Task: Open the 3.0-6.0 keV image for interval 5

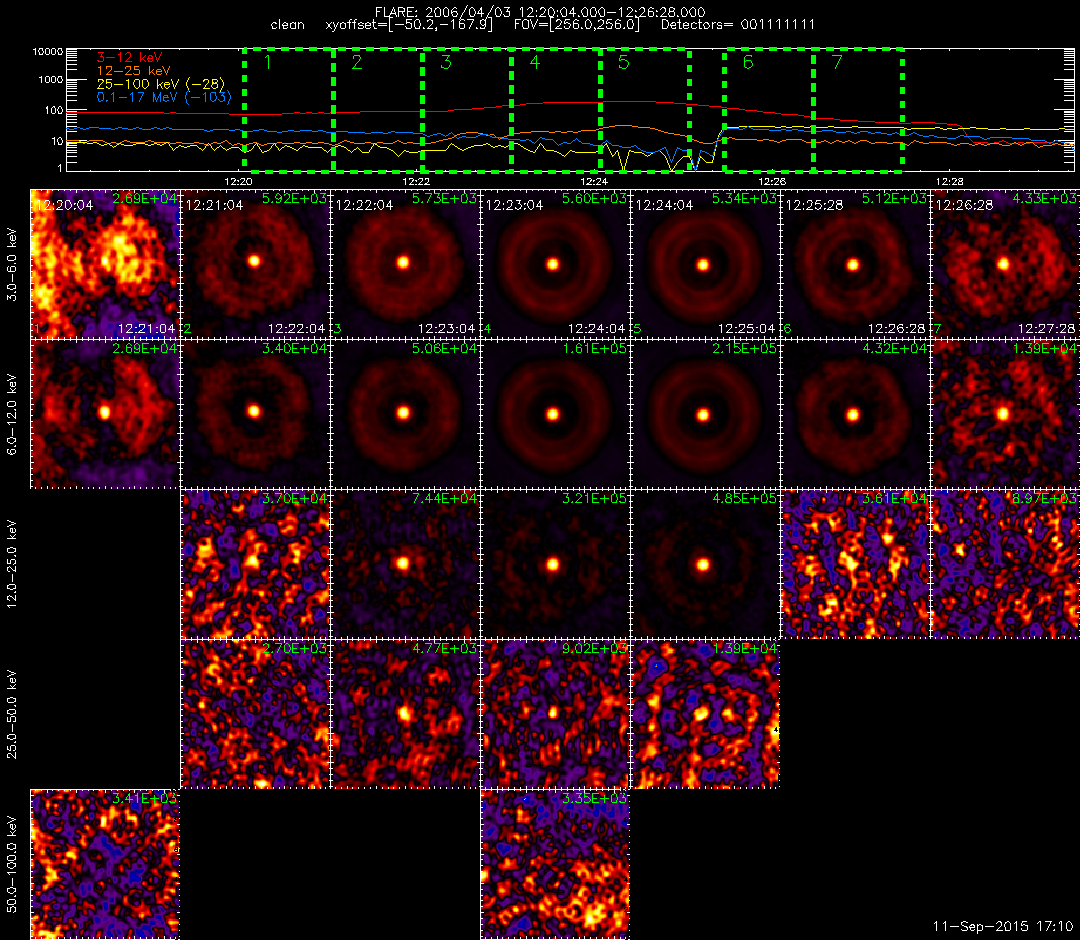Action: [705, 264]
